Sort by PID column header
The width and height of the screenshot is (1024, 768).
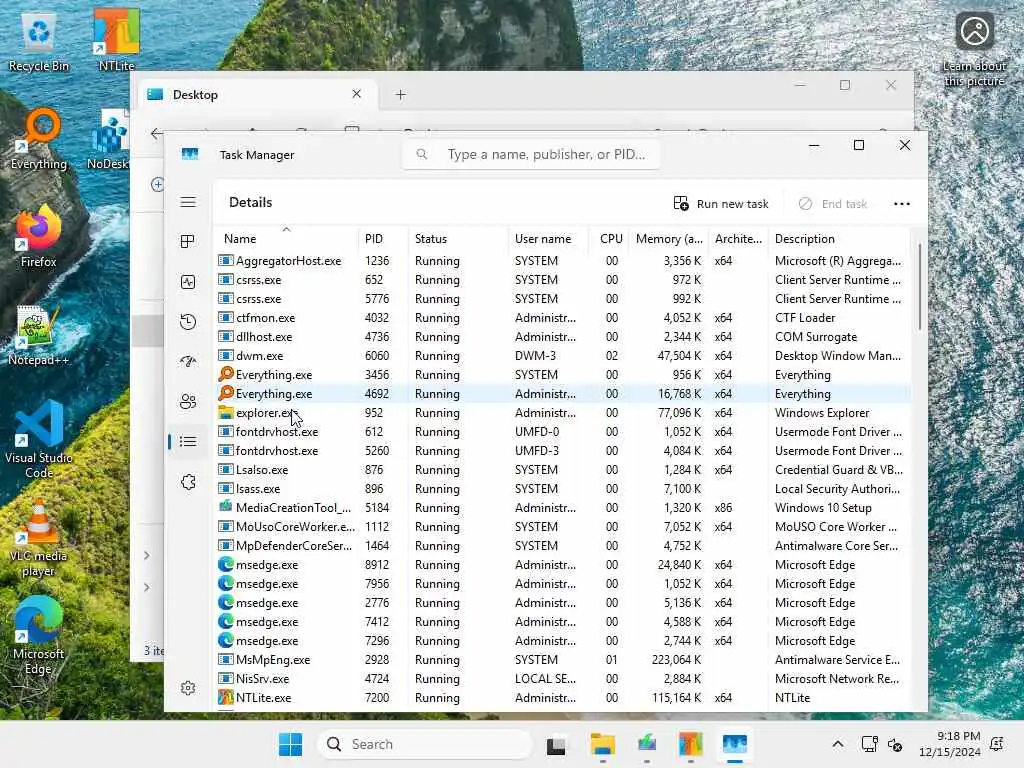(x=383, y=238)
